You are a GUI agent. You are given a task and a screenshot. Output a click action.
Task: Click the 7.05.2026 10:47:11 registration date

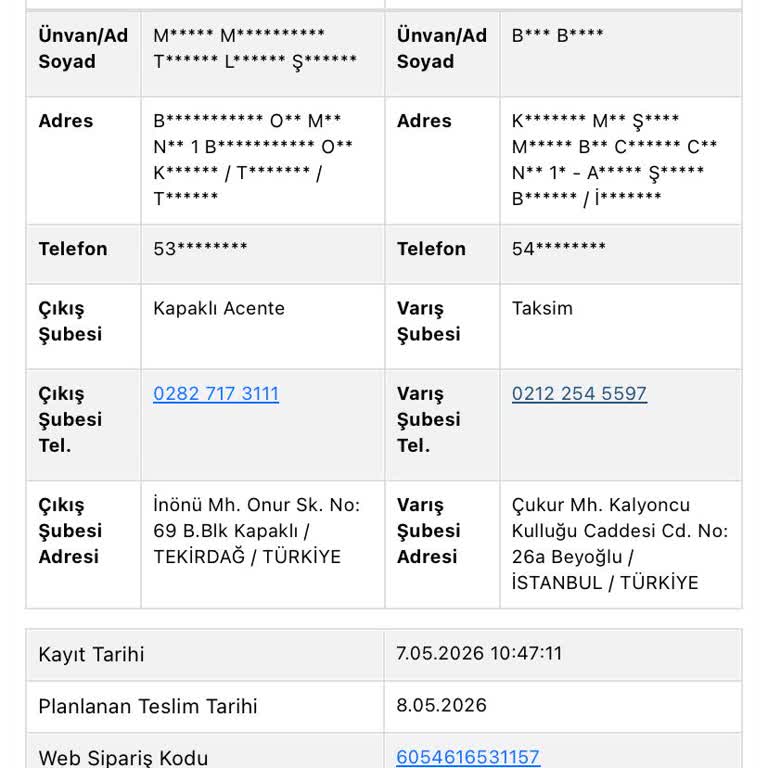point(480,653)
